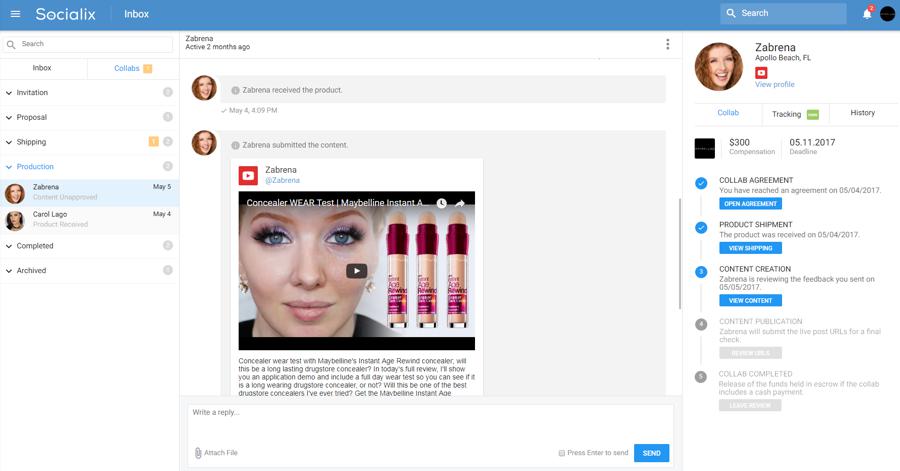Screen dimensions: 900x471
Task: Open the View profile link
Action: [x=775, y=84]
